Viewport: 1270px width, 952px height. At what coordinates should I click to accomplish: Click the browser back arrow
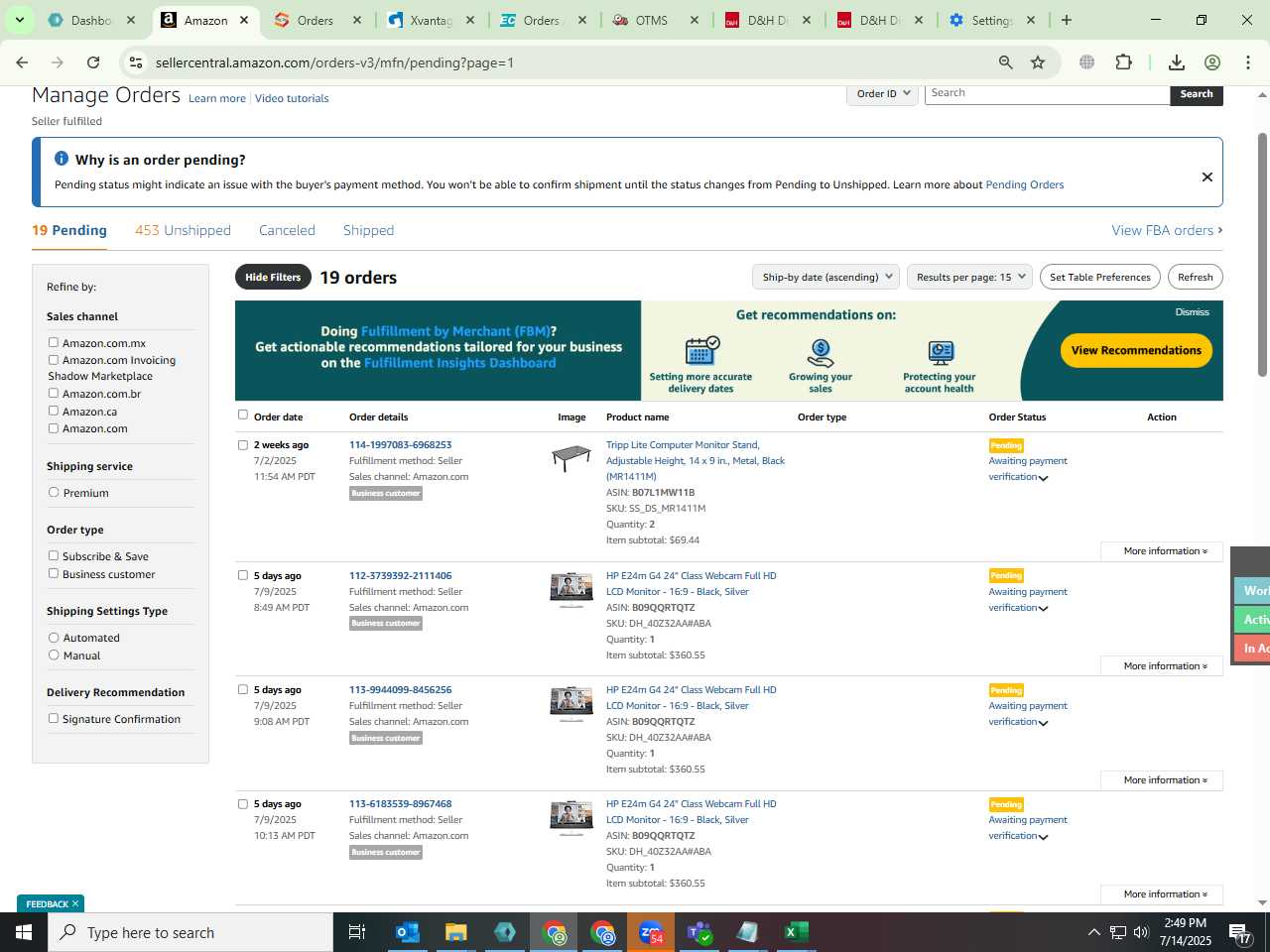[x=22, y=62]
